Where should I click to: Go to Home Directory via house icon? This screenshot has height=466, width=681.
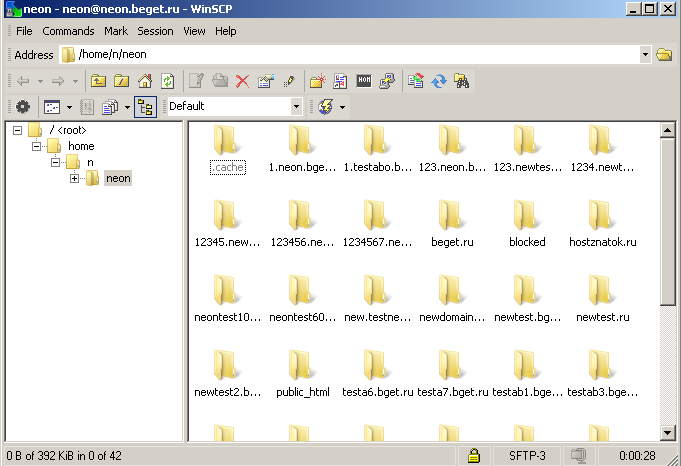pos(145,81)
